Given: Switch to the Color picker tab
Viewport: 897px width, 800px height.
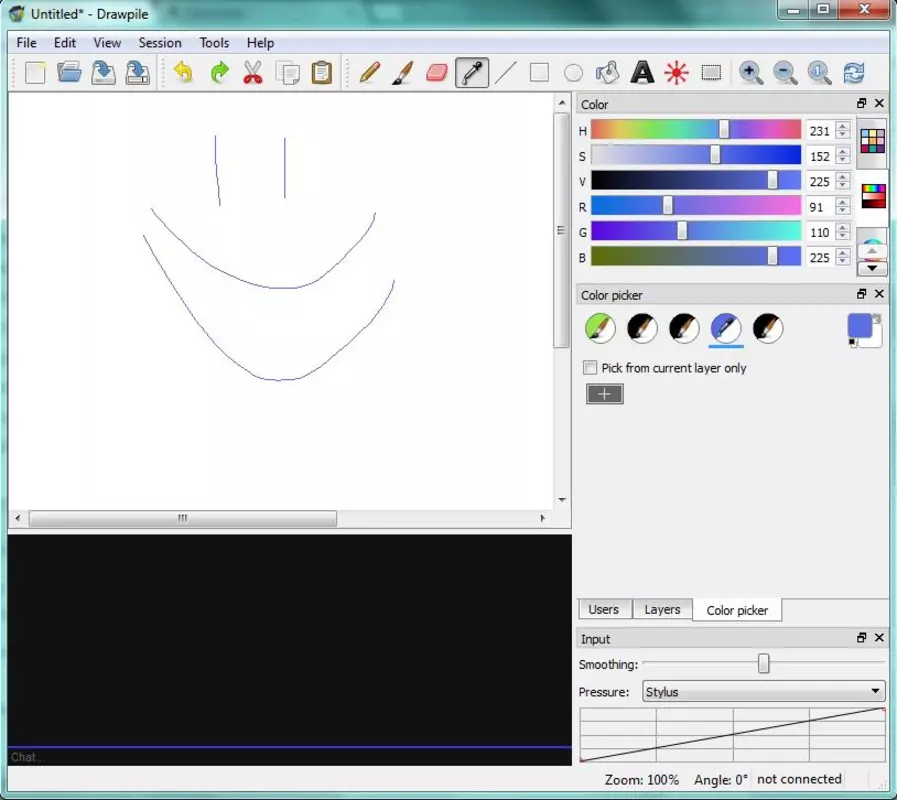Looking at the screenshot, I should [737, 610].
